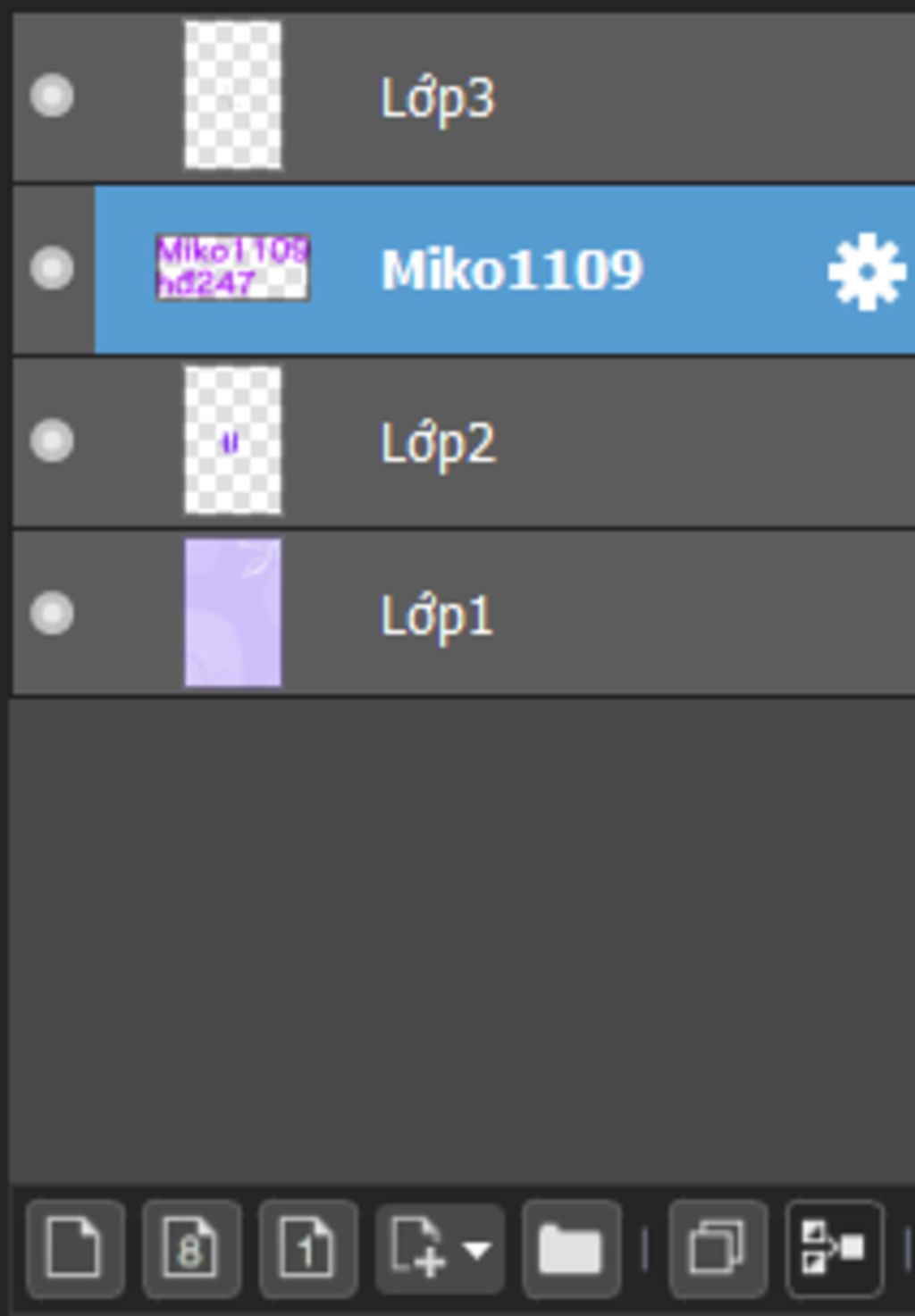Viewport: 915px width, 1316px height.
Task: Toggle visibility of Miko1109 layer
Action: (52, 268)
